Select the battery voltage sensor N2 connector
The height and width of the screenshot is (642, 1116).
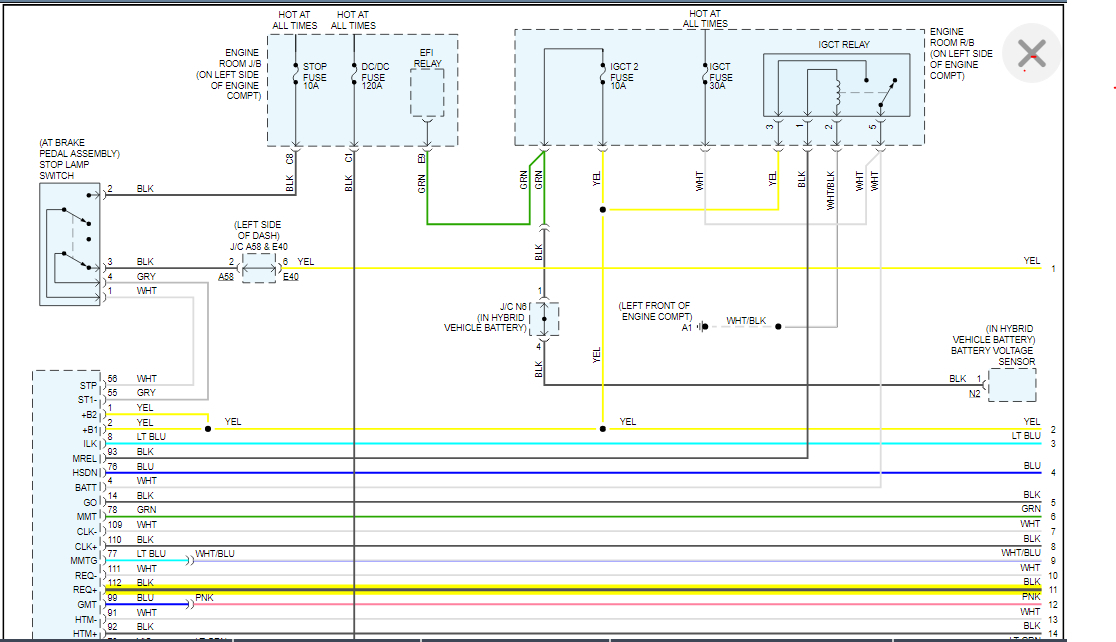click(x=1011, y=385)
